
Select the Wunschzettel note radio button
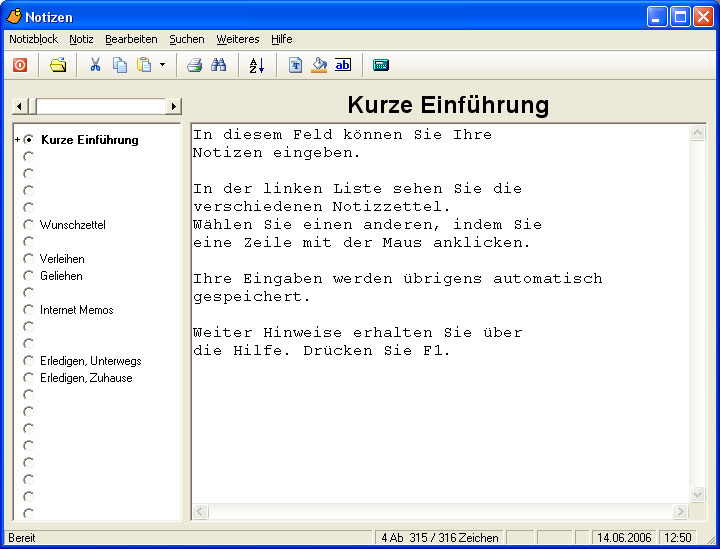pos(29,225)
